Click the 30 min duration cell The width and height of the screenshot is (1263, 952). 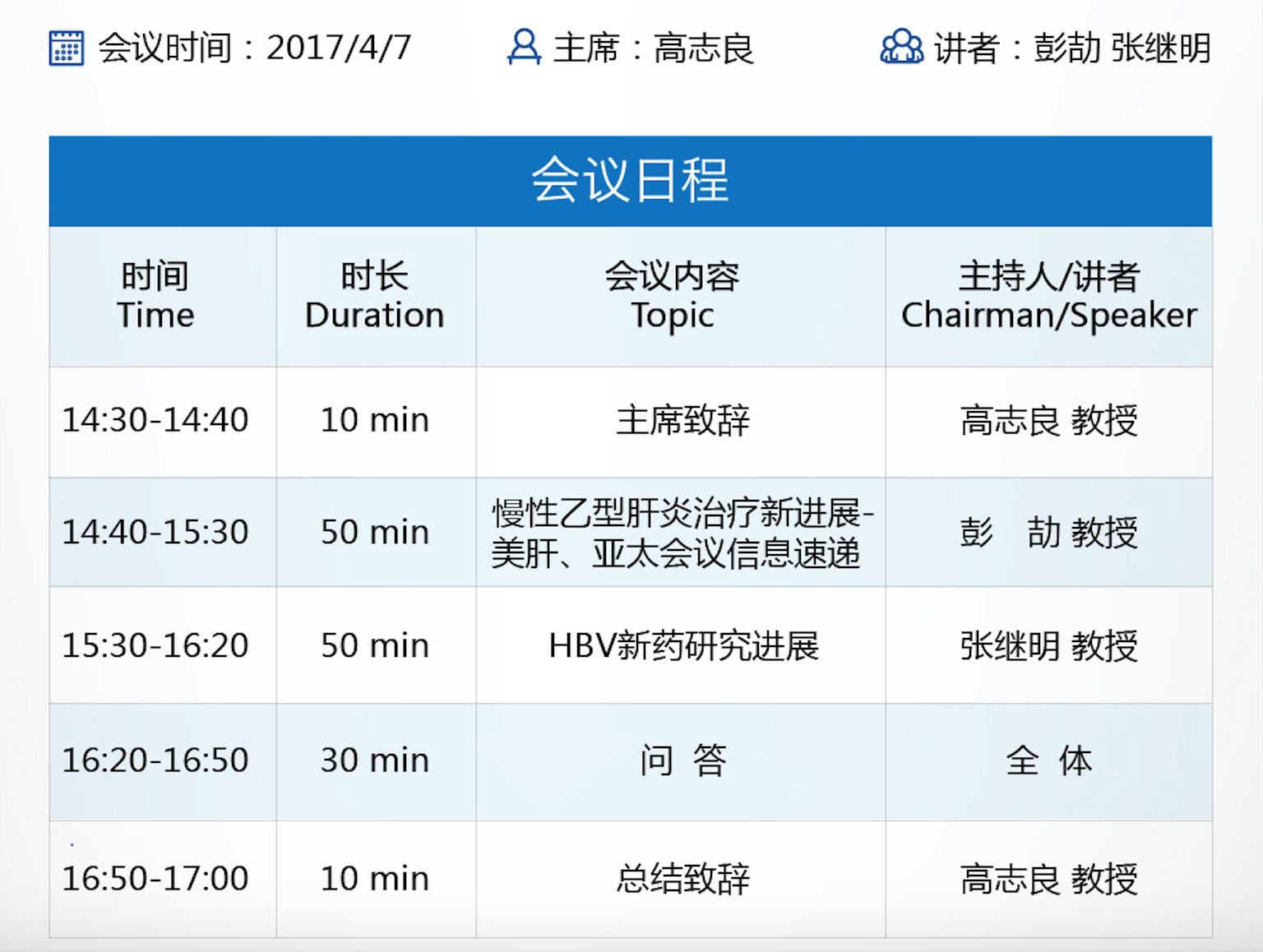[x=376, y=762]
